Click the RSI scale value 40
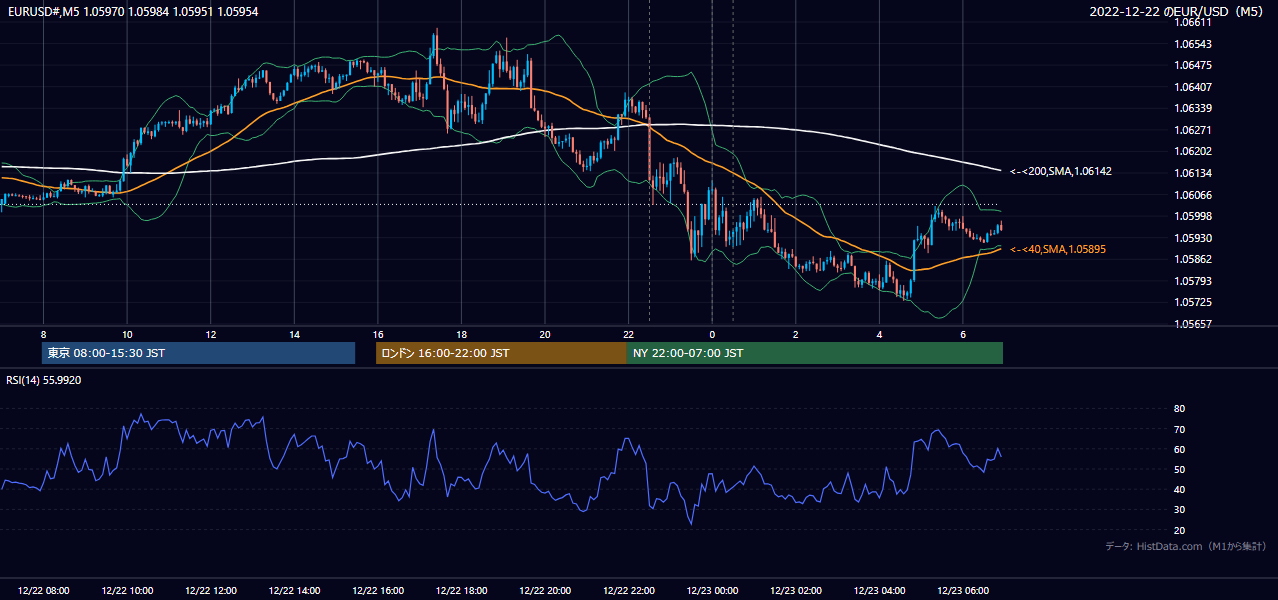 point(1179,489)
